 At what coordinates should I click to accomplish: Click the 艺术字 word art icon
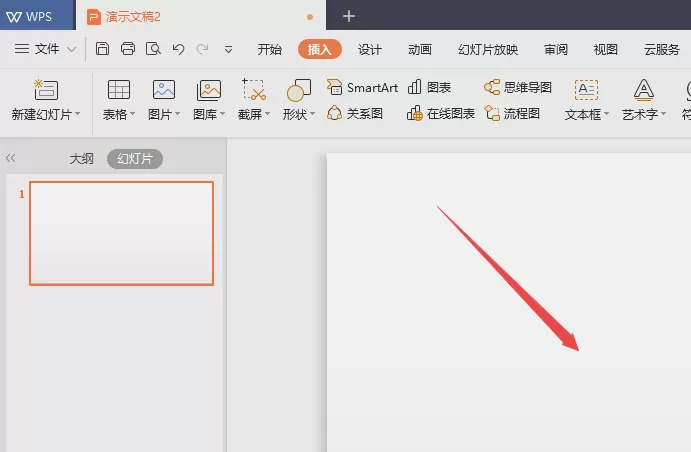click(x=644, y=90)
